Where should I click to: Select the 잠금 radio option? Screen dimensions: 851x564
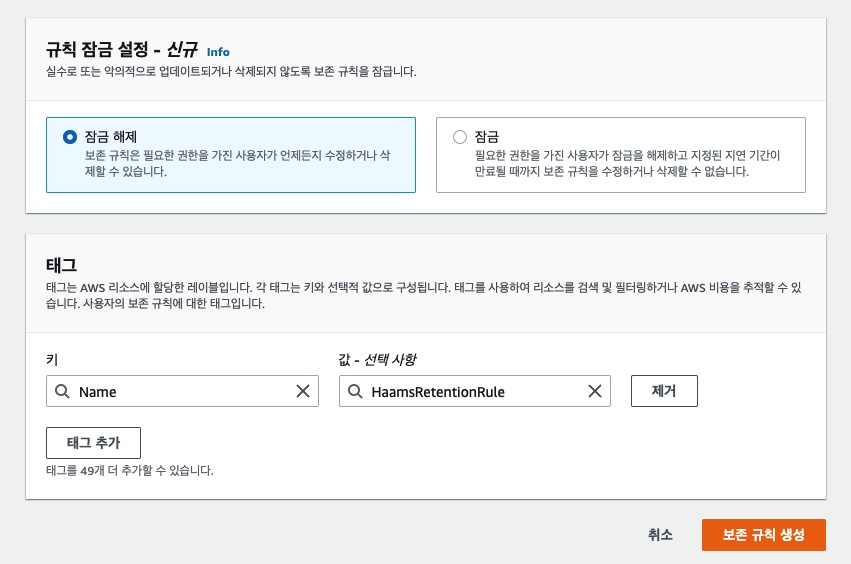[460, 137]
